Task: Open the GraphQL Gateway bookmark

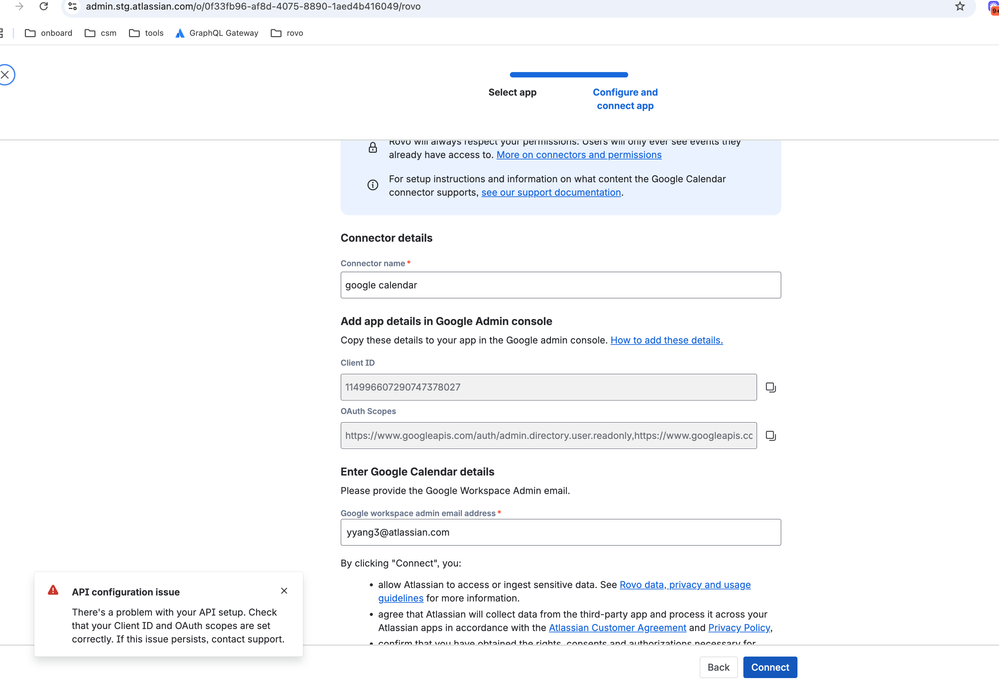Action: (215, 33)
